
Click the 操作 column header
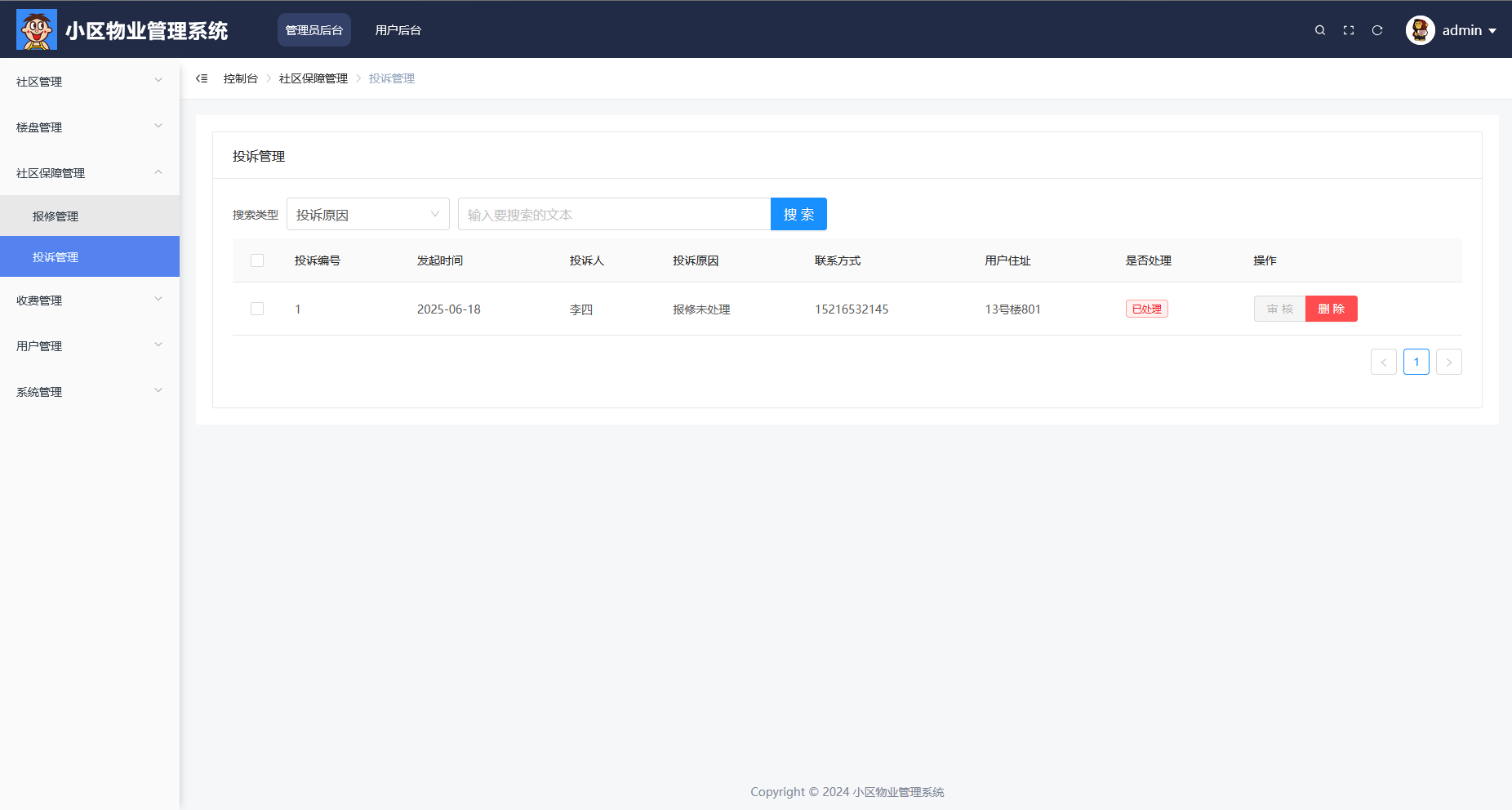point(1265,260)
